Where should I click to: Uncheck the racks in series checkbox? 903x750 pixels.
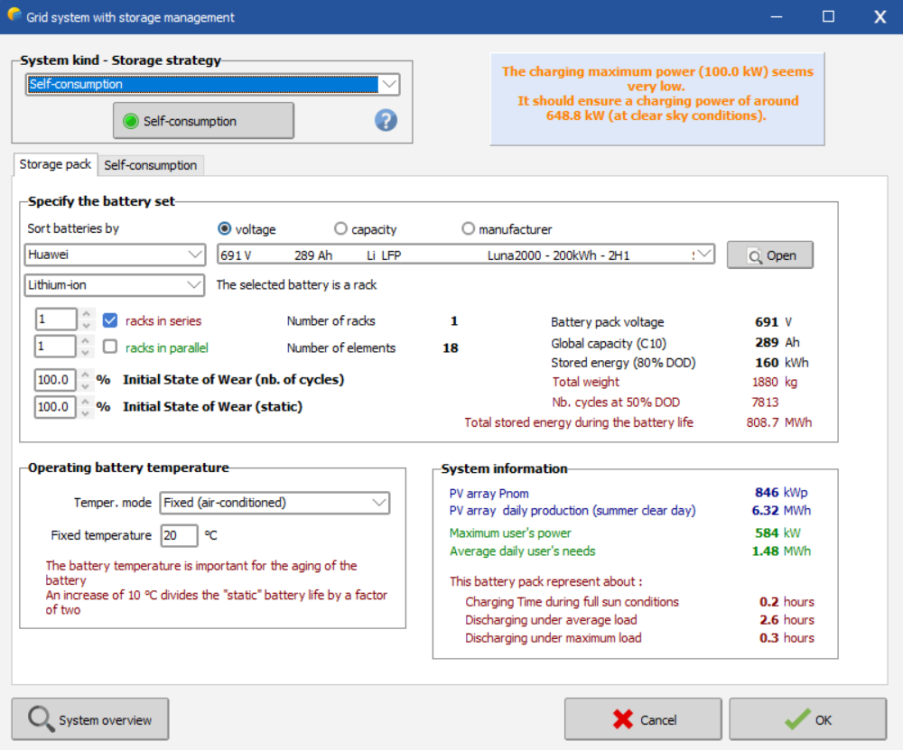click(110, 321)
